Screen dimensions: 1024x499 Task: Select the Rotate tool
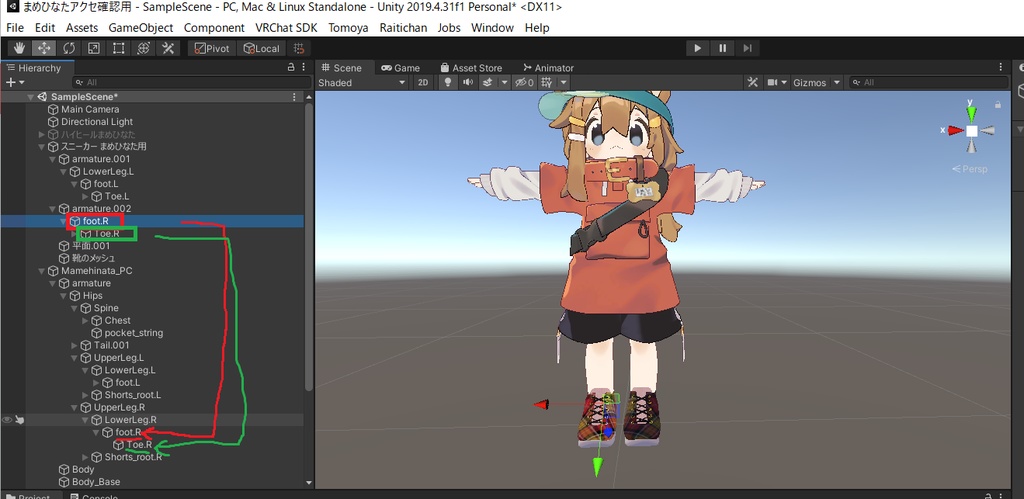(x=69, y=48)
